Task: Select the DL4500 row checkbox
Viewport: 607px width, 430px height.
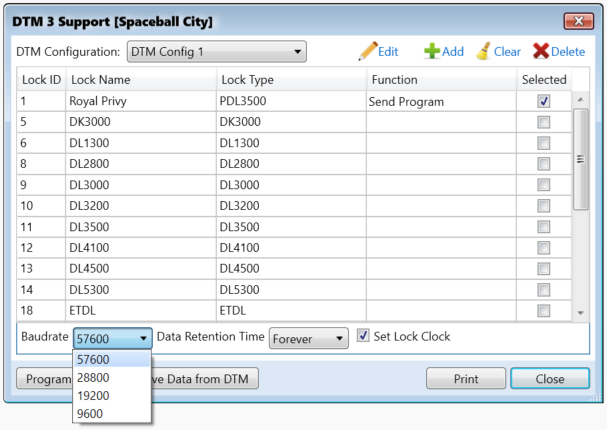Action: 543,269
